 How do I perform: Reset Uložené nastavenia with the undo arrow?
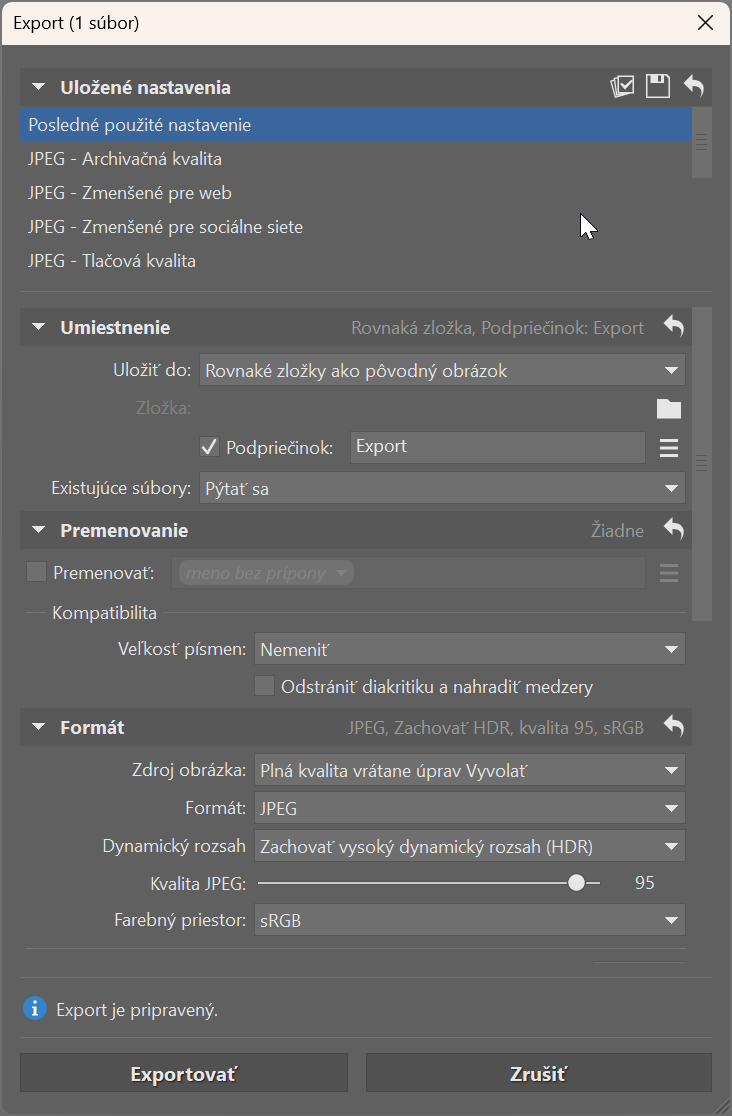[694, 85]
